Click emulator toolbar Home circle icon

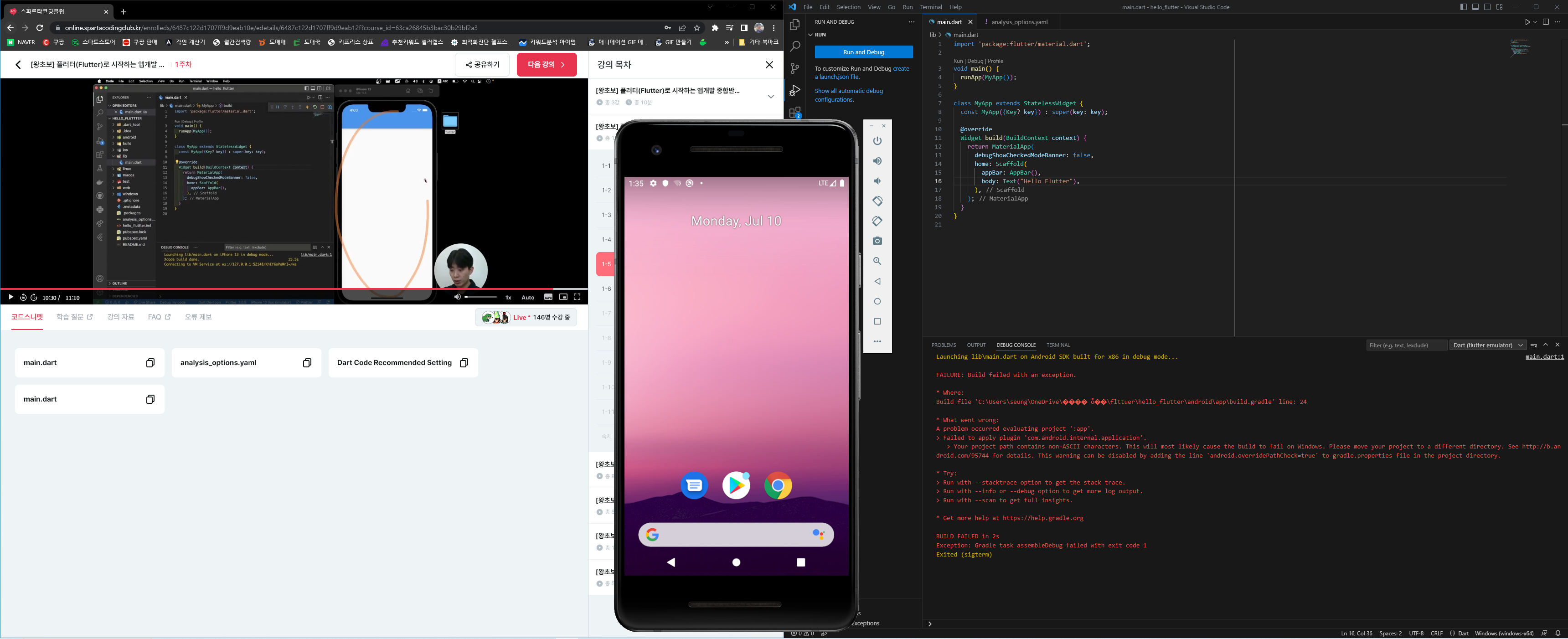pos(877,301)
